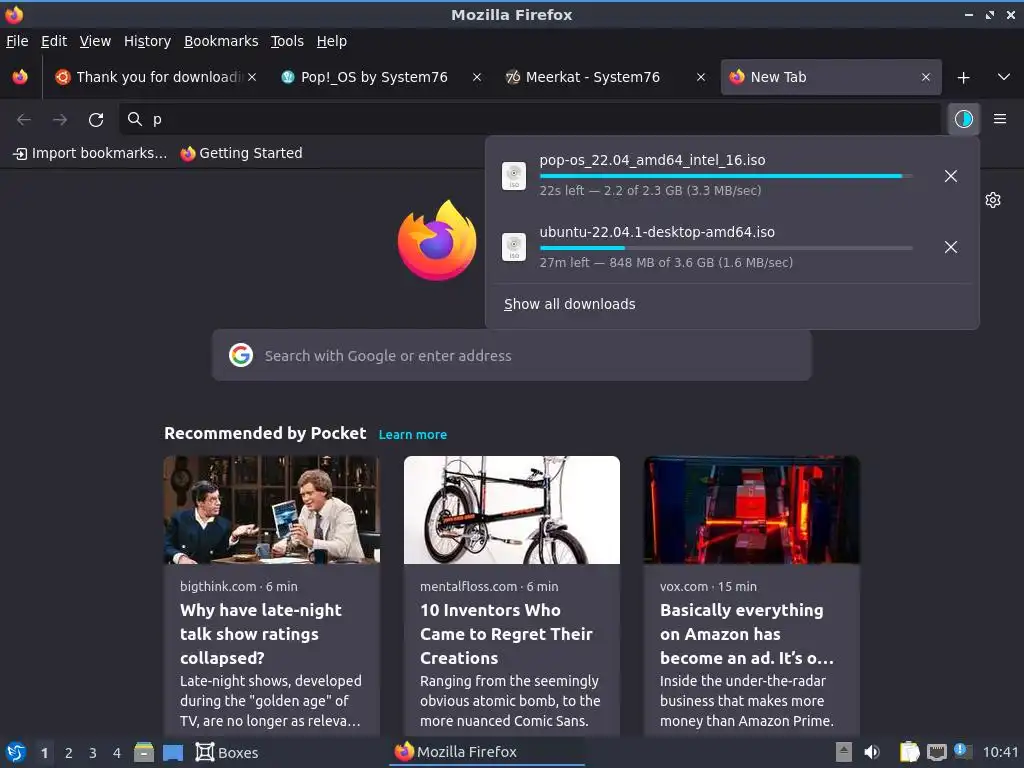Click pop-os_22.04_amd64_intel_16.iso file name
This screenshot has height=768, width=1024.
pyautogui.click(x=652, y=160)
